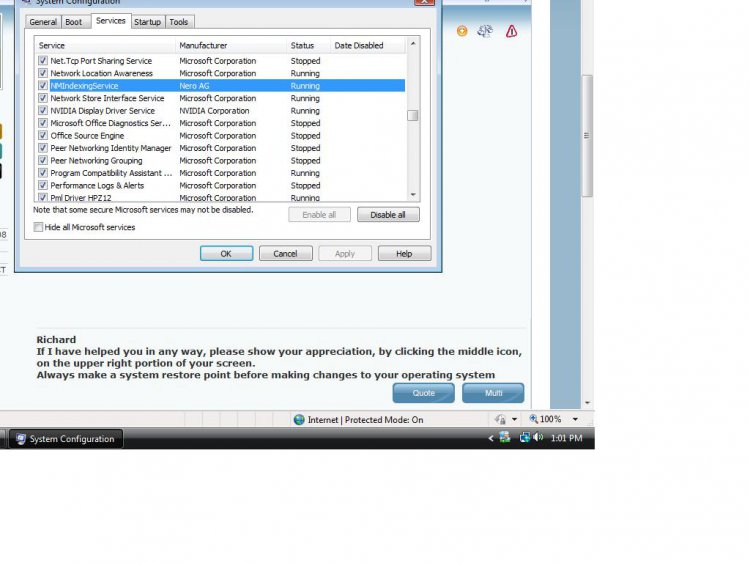Click browser page scroll down arrow

587,403
